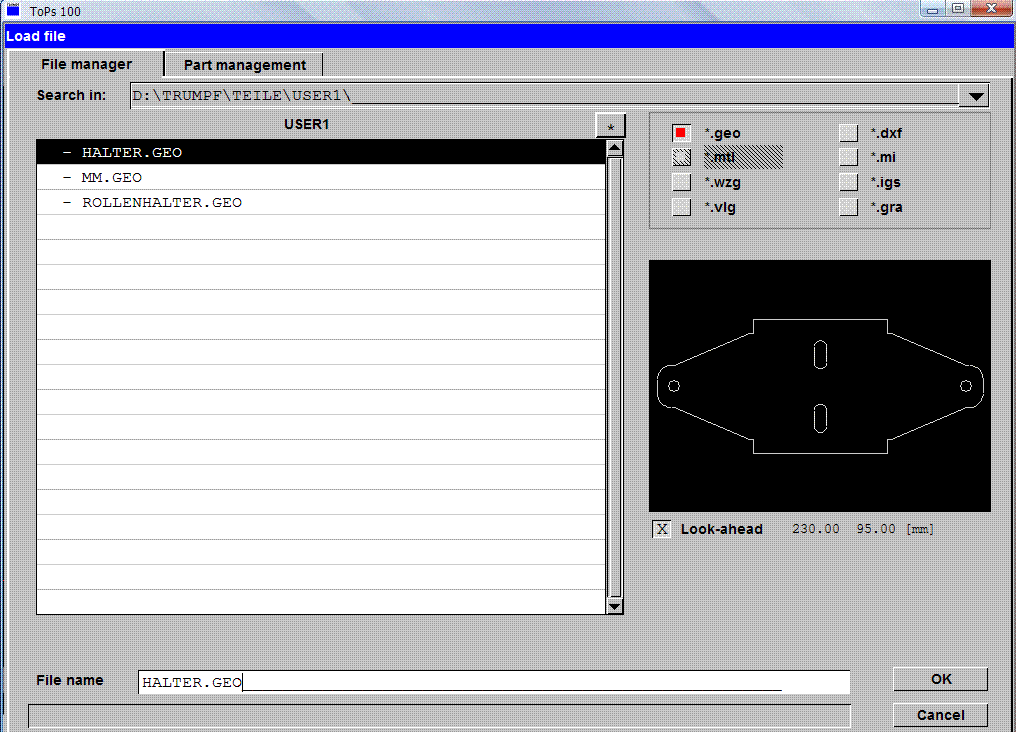Close the ToPs 100 window
1016x732 pixels.
click(x=992, y=9)
